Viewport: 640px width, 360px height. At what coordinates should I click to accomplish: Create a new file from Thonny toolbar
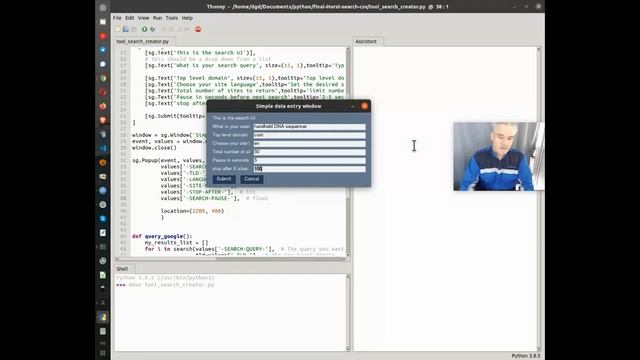[118, 29]
